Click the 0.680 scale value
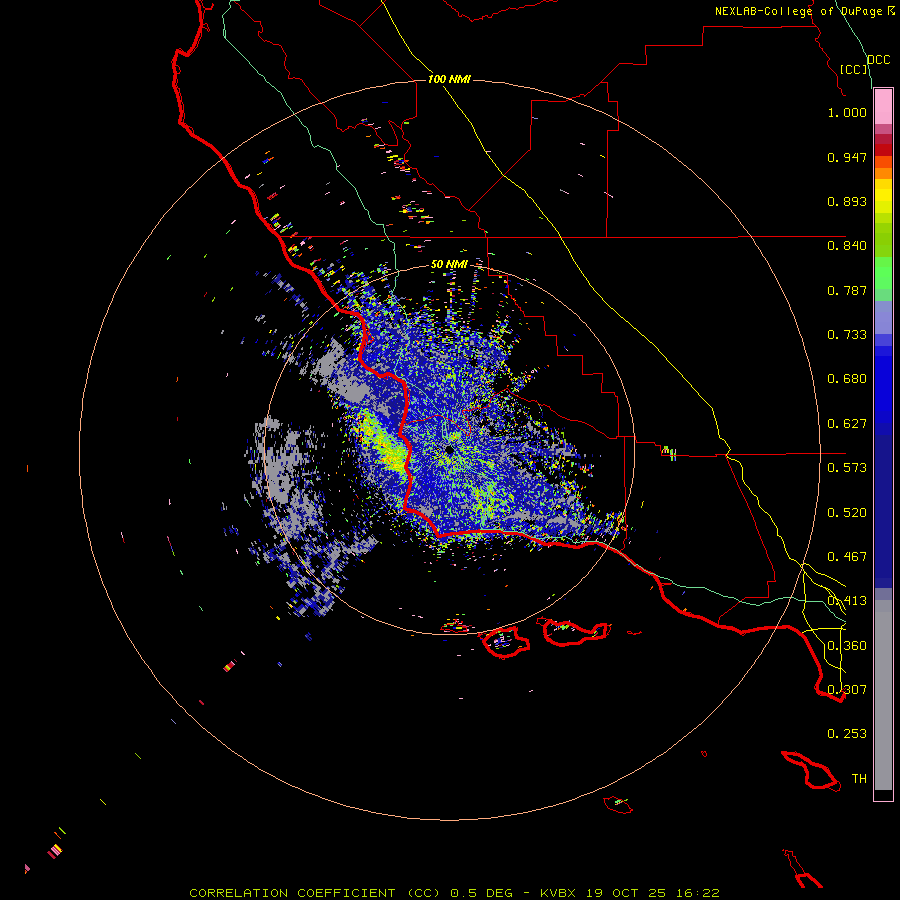Viewport: 900px width, 900px height. 847,379
